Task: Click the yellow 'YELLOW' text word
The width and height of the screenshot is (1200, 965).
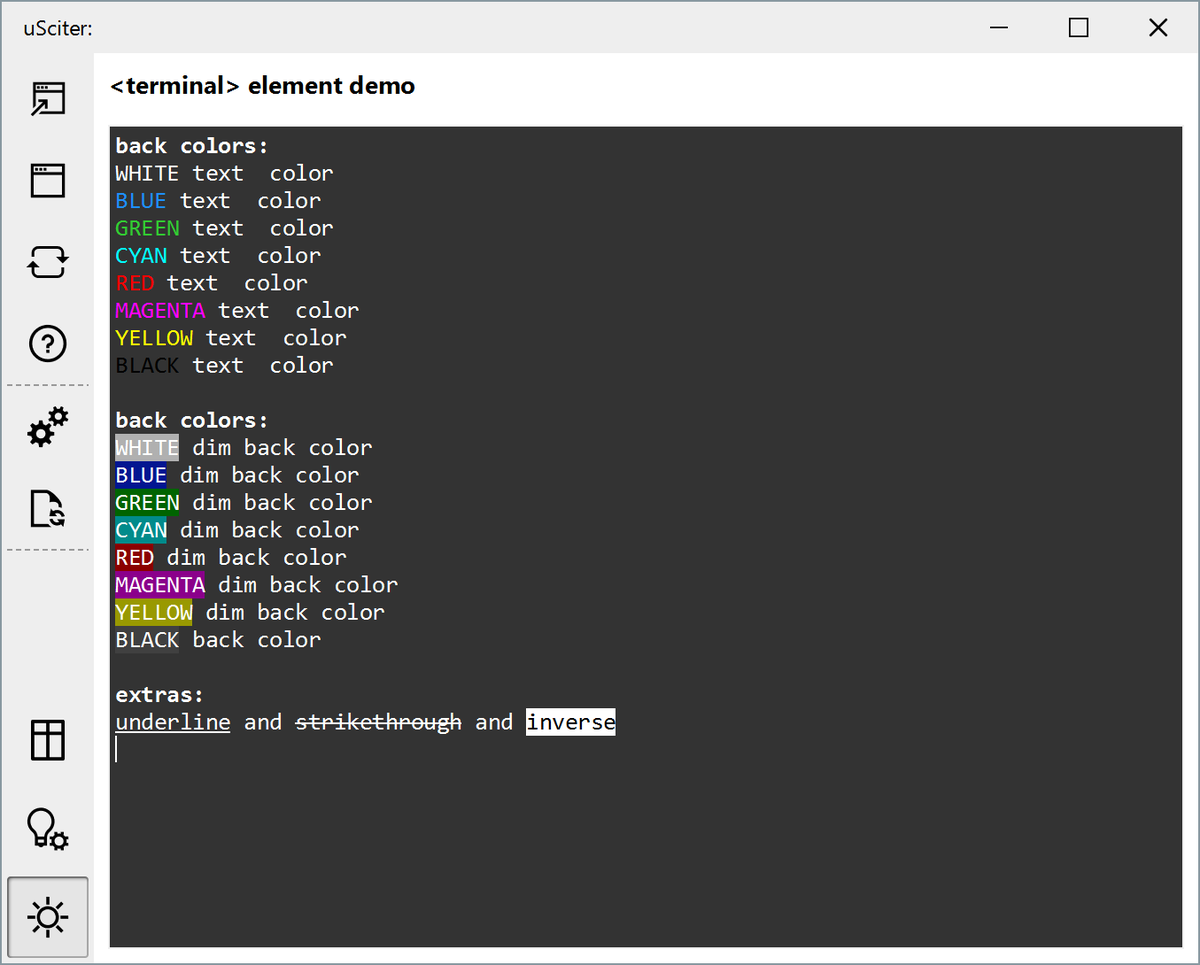Action: point(154,338)
